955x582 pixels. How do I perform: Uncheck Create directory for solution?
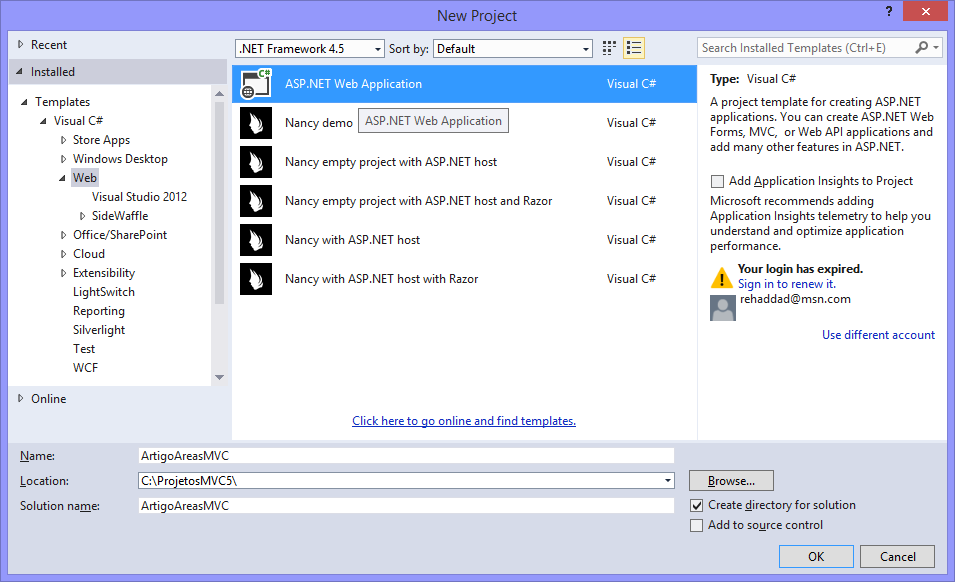(697, 505)
